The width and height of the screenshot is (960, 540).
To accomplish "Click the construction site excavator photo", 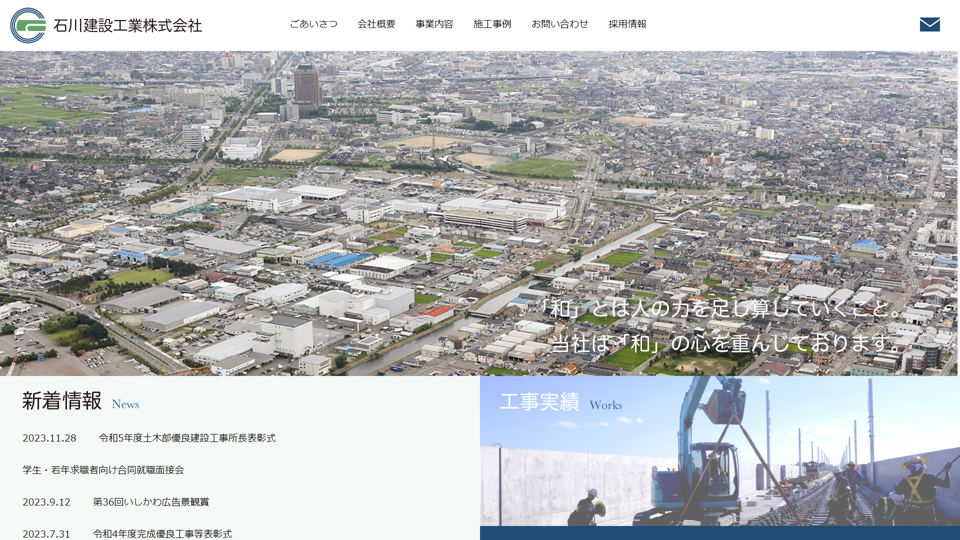I will 720,470.
